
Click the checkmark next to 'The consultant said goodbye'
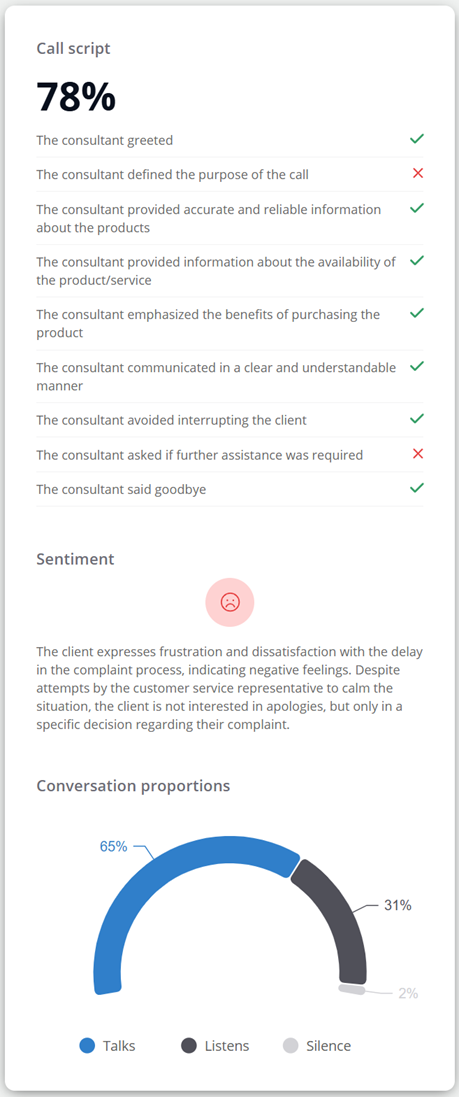[417, 488]
